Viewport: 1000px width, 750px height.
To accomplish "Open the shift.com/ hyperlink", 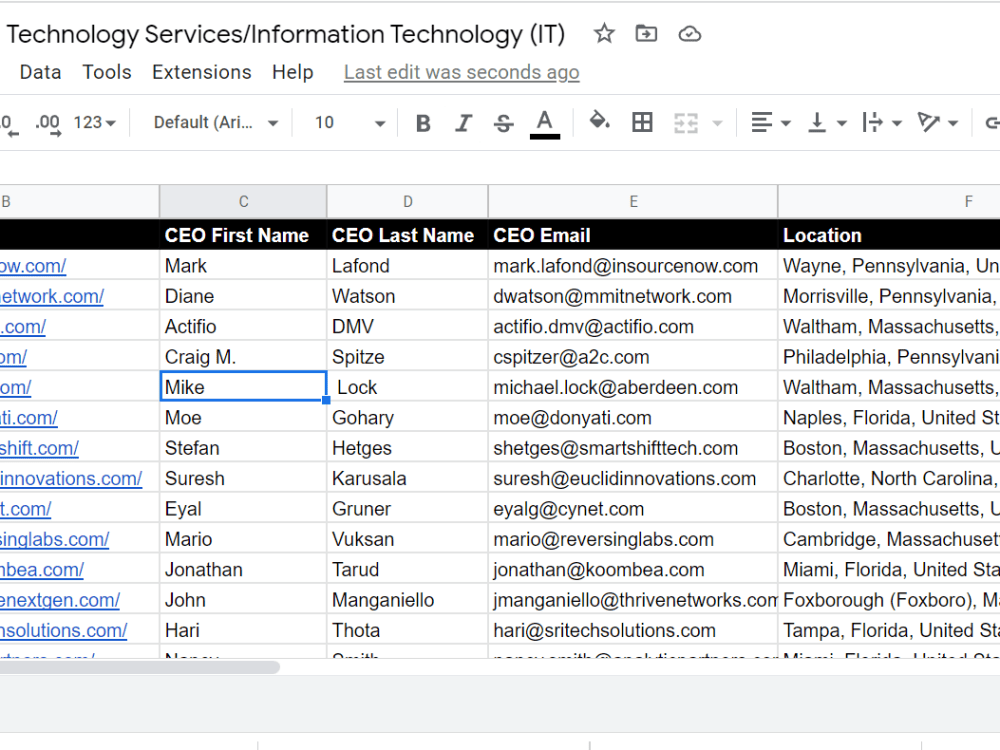I will (39, 448).
